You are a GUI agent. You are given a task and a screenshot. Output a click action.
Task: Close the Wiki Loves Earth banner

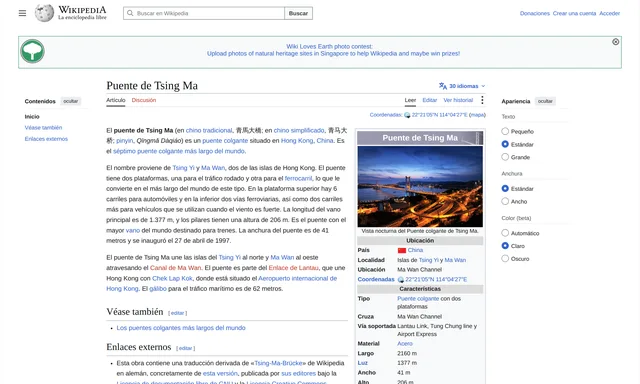coord(616,42)
